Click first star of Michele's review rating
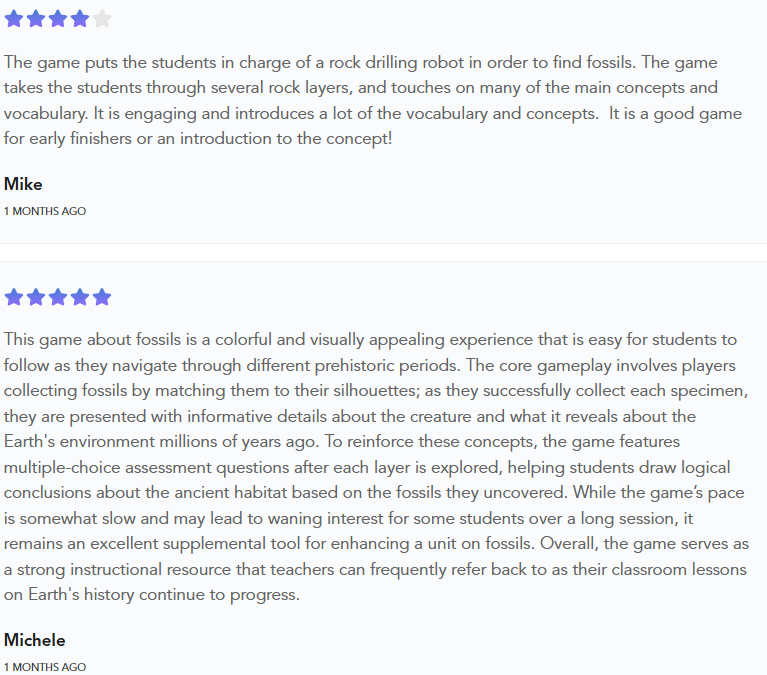 [14, 297]
